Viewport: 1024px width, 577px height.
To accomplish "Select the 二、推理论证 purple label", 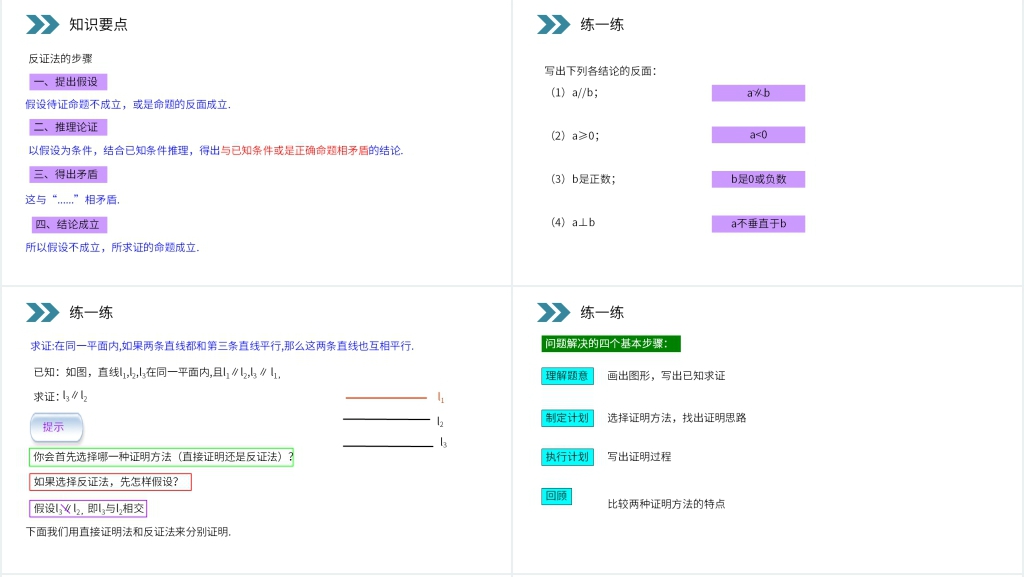I will click(68, 127).
